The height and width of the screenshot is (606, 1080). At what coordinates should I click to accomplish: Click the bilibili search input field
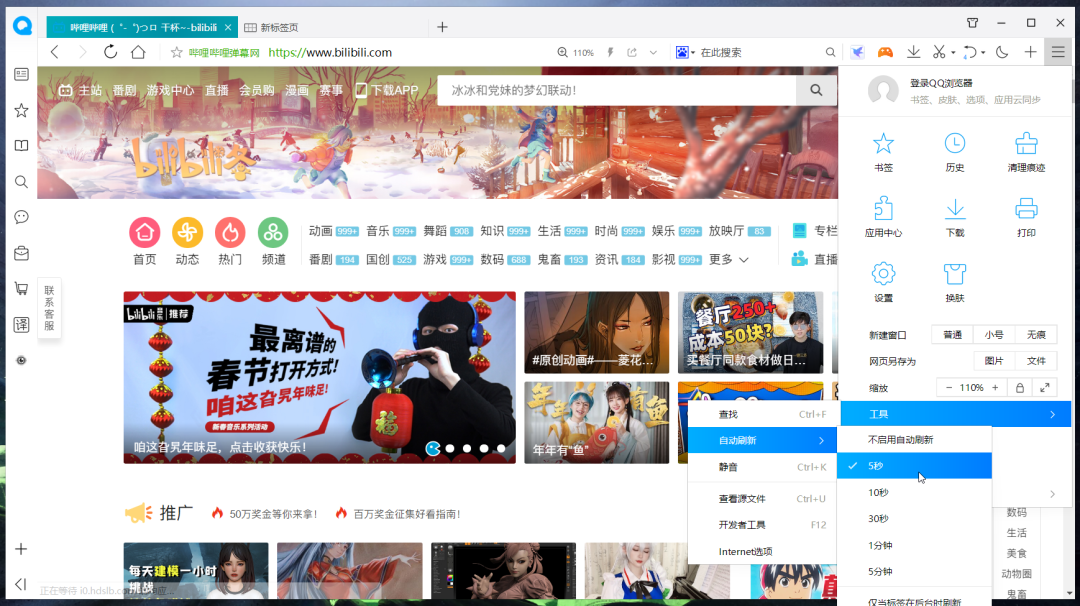click(x=616, y=90)
